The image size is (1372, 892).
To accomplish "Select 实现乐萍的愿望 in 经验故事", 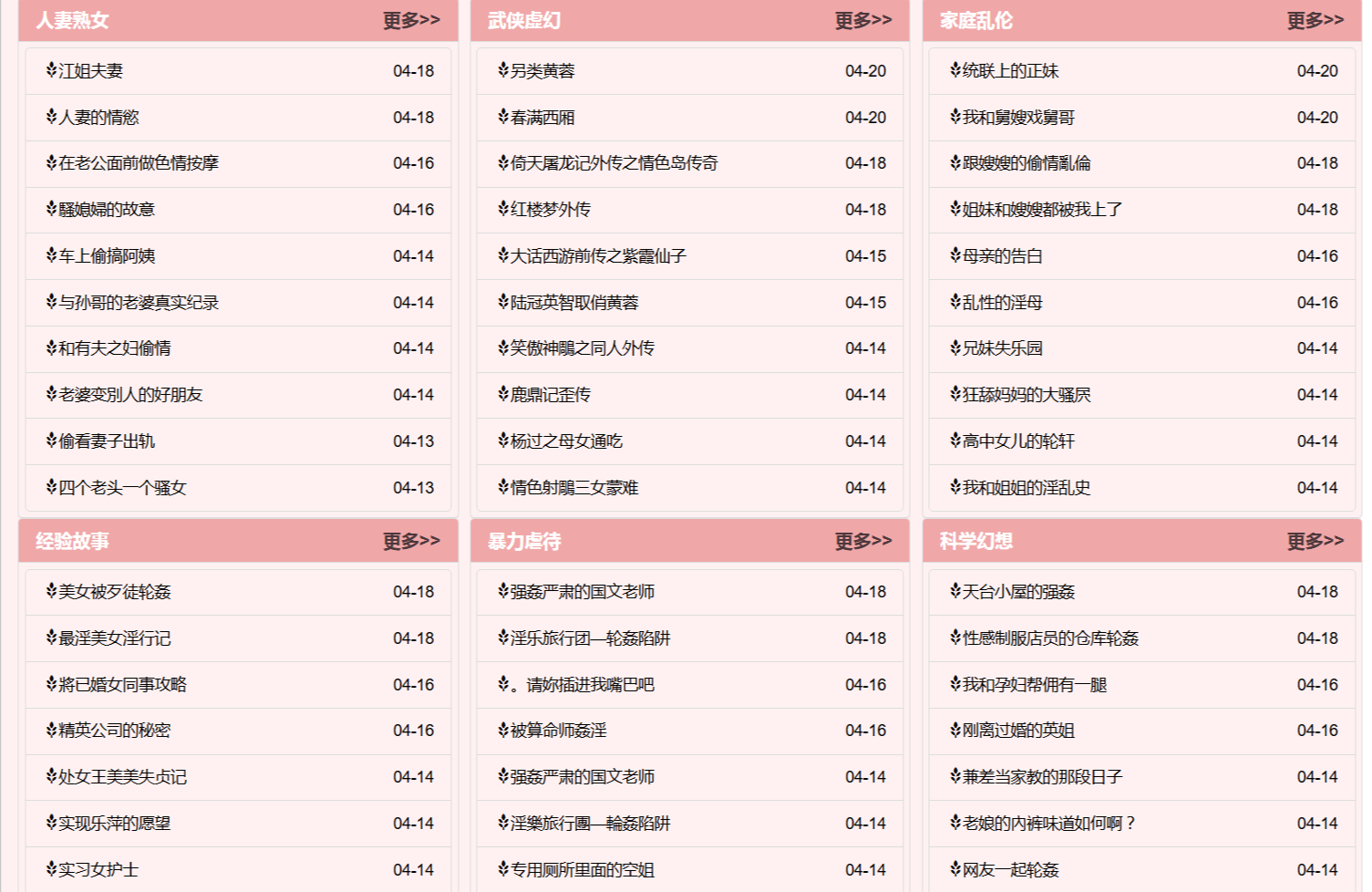I will (115, 824).
